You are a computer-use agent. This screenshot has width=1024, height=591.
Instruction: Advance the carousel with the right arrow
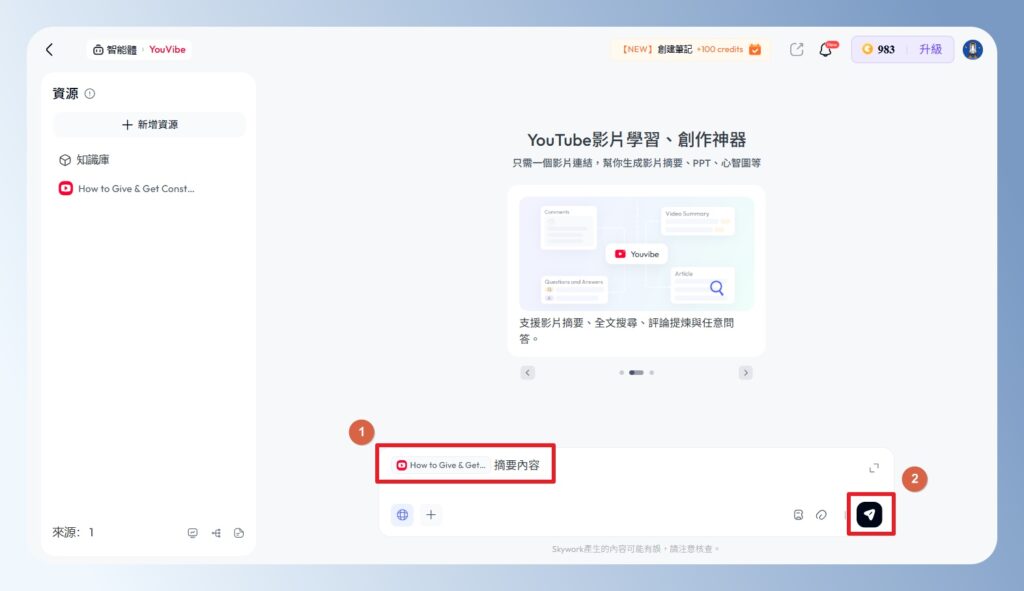coord(745,371)
